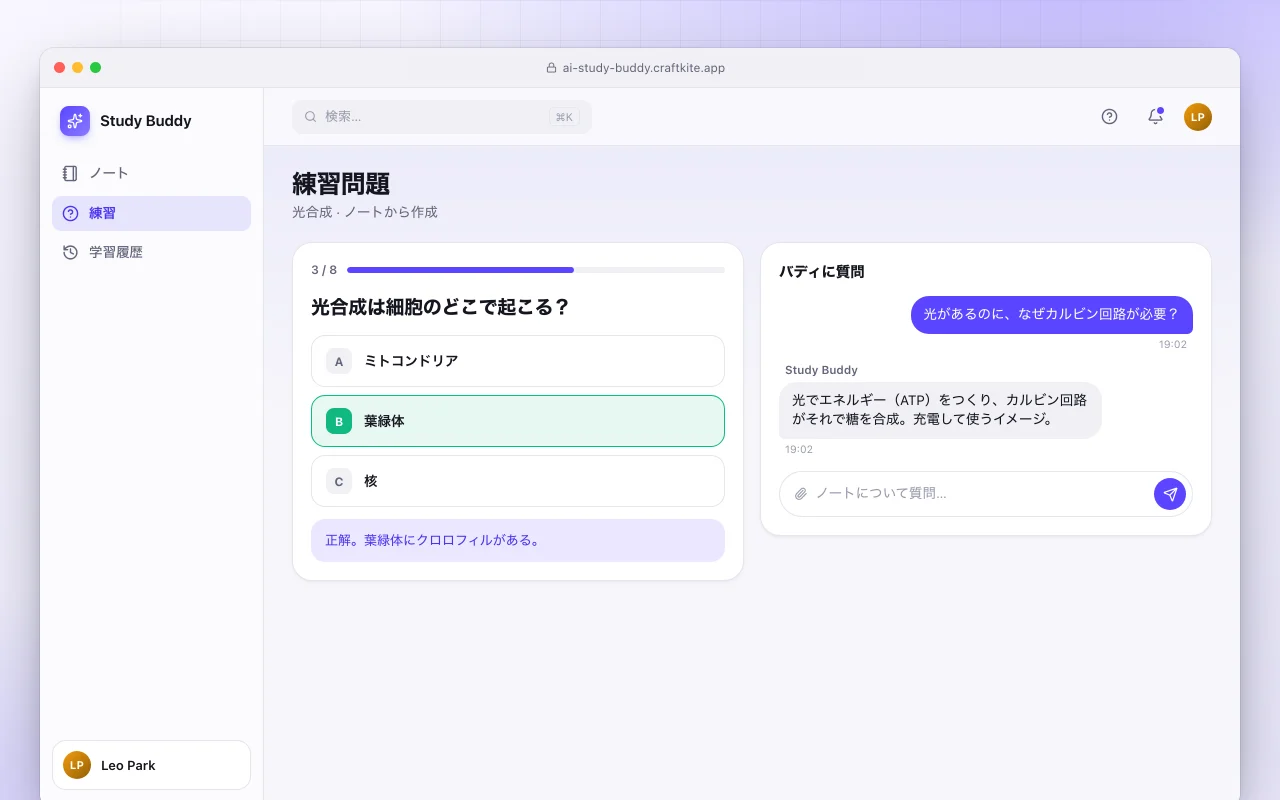
Task: Click the 練習問題 page heading
Action: (341, 184)
